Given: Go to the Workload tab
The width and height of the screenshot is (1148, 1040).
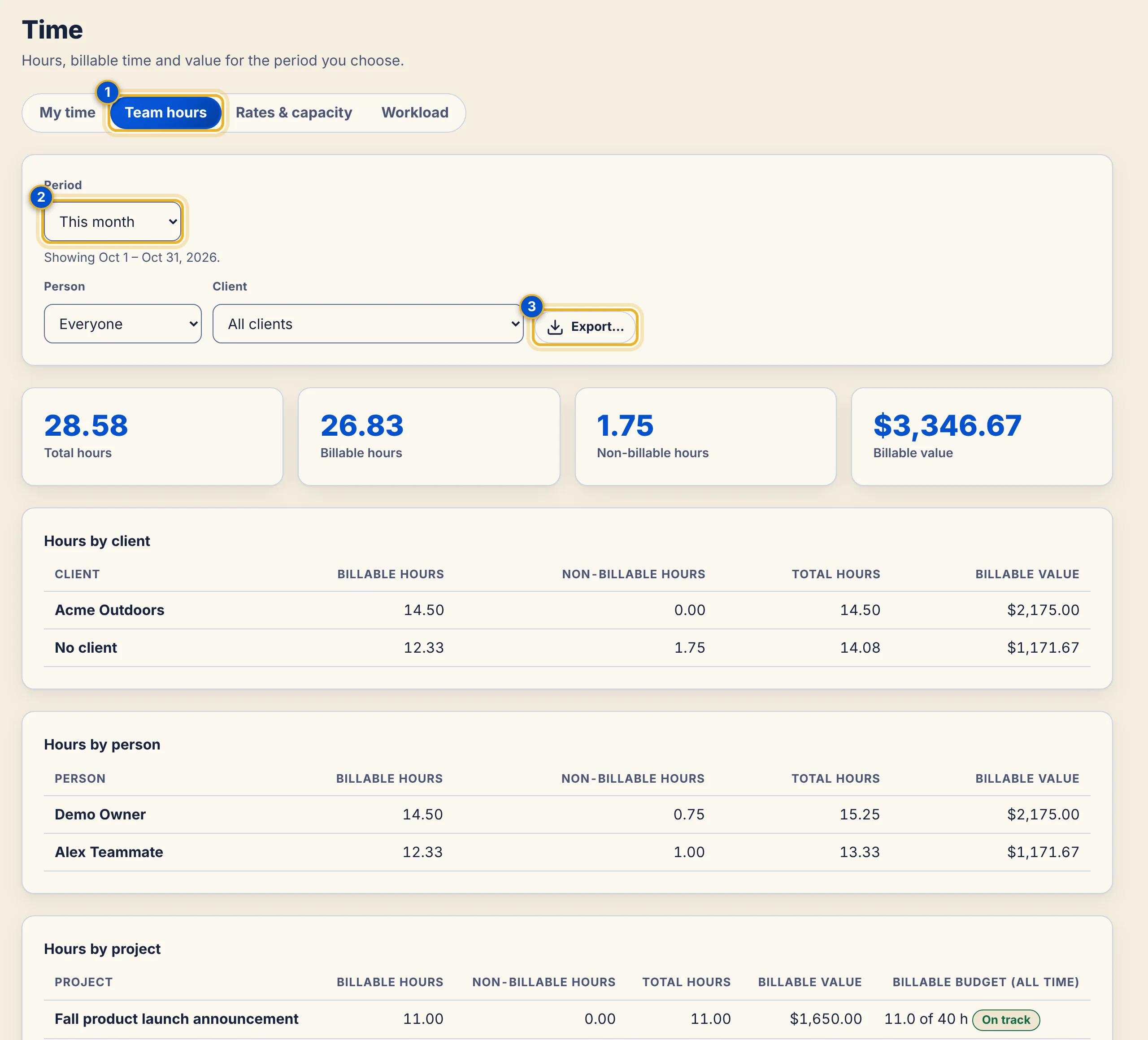Looking at the screenshot, I should [414, 113].
